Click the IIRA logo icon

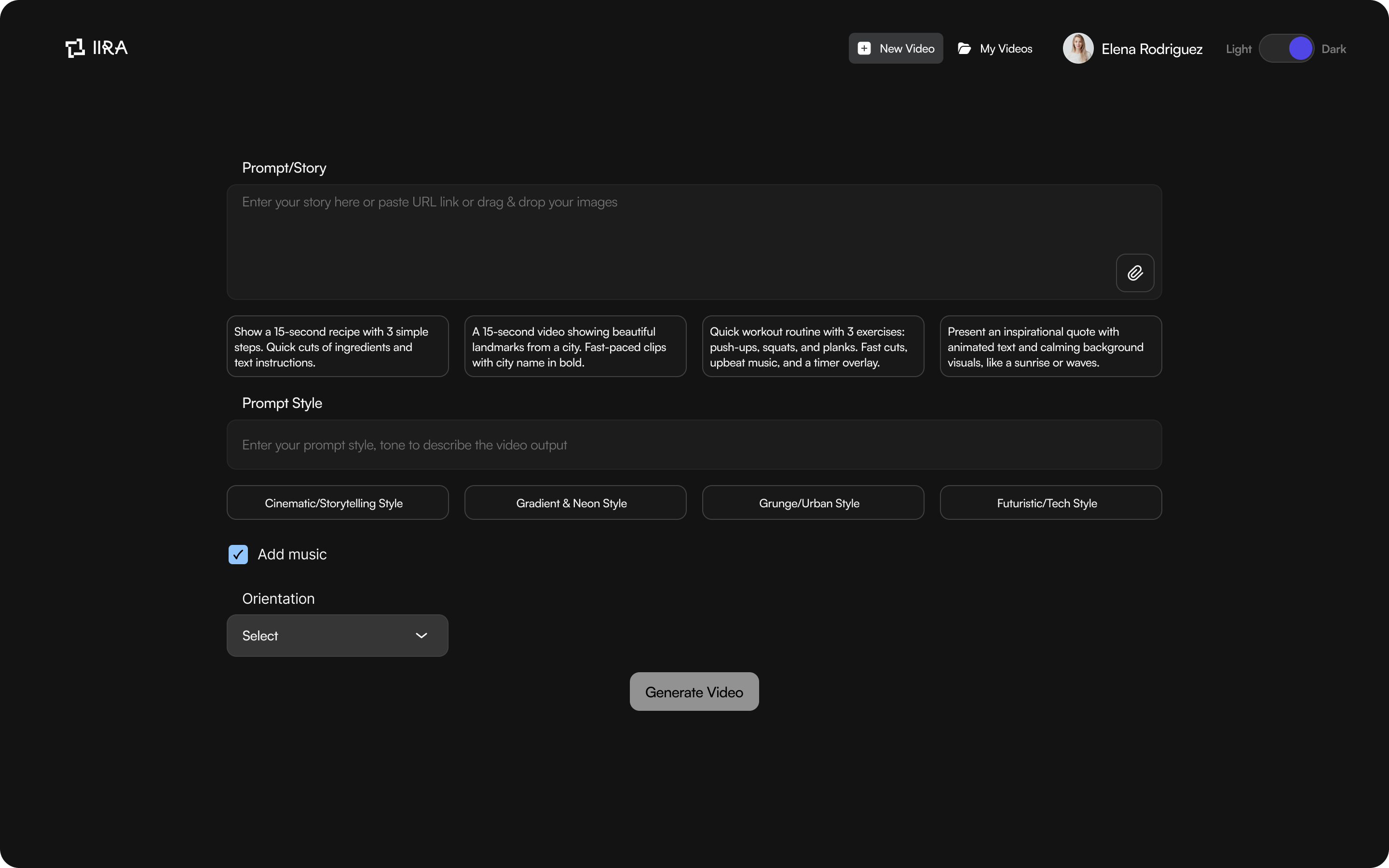[x=75, y=48]
